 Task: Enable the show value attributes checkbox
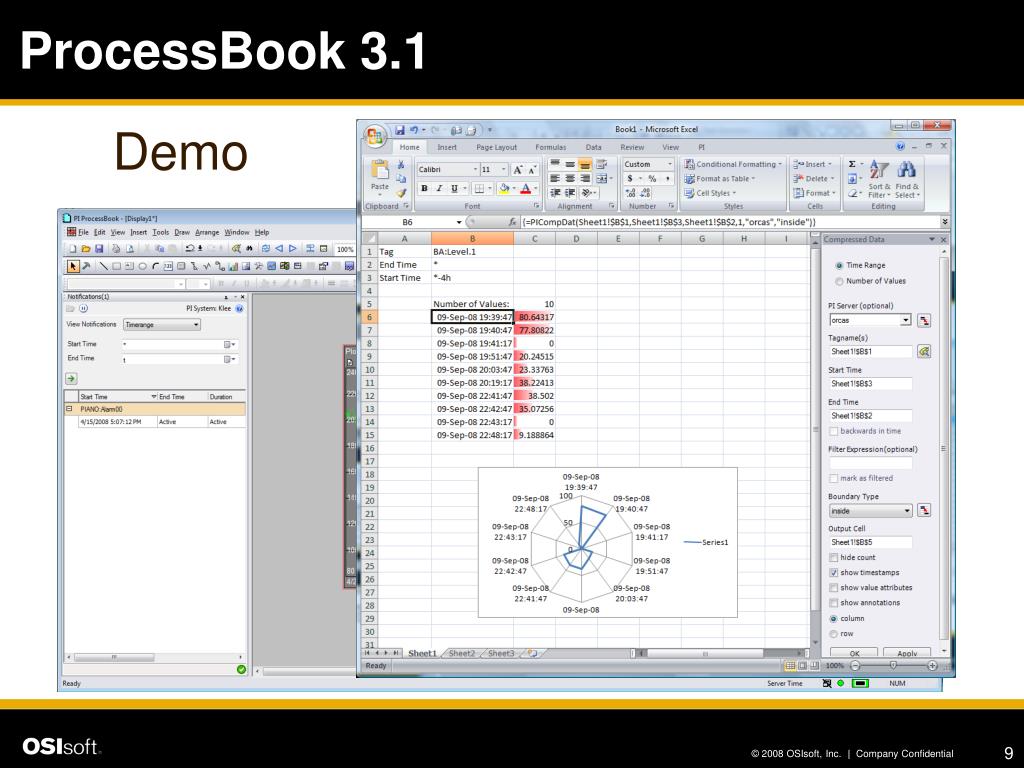[x=834, y=588]
